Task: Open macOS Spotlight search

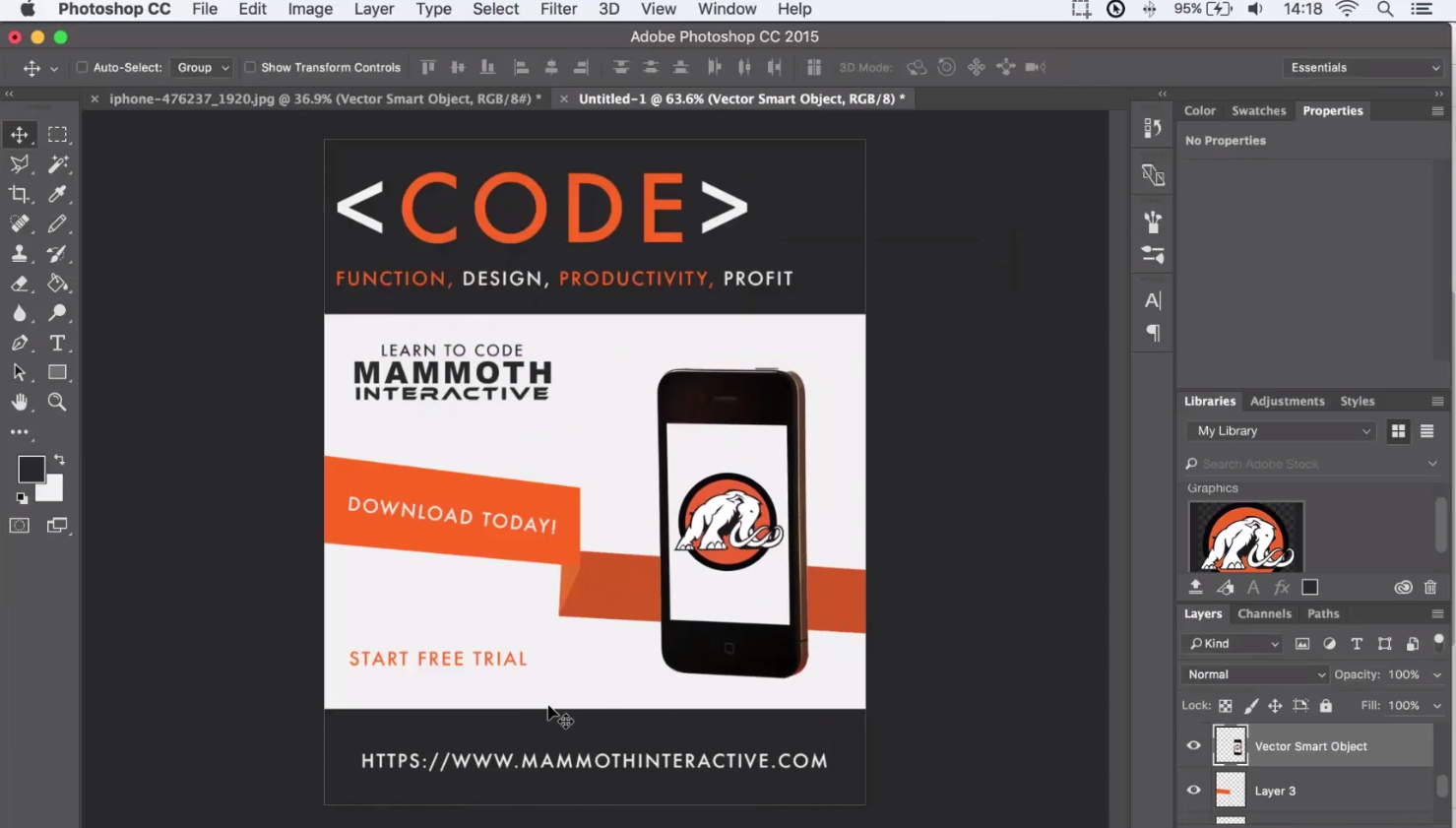Action: 1385,9
